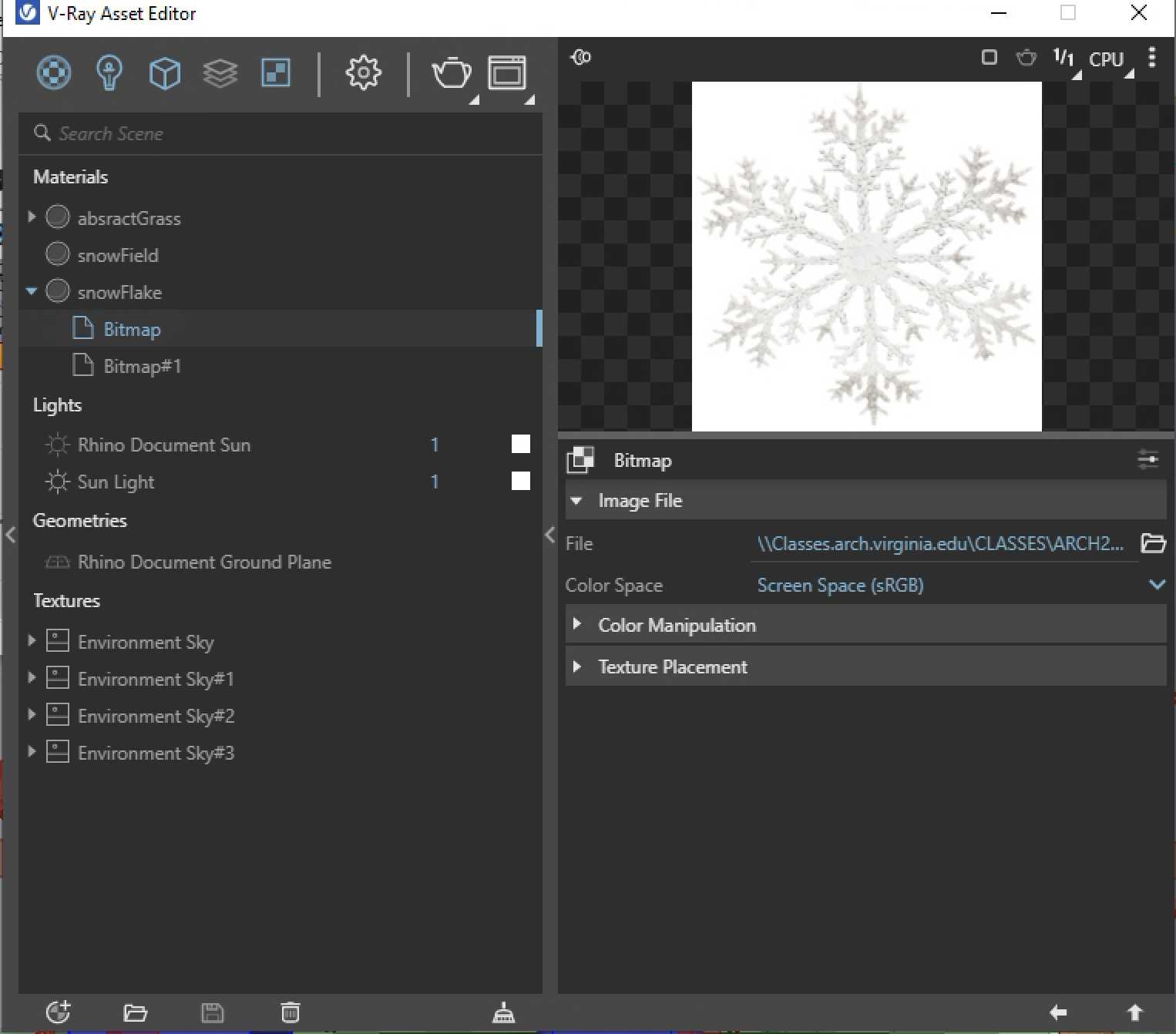1176x1034 pixels.
Task: Import asset file from bottom folder icon
Action: coord(135,1012)
